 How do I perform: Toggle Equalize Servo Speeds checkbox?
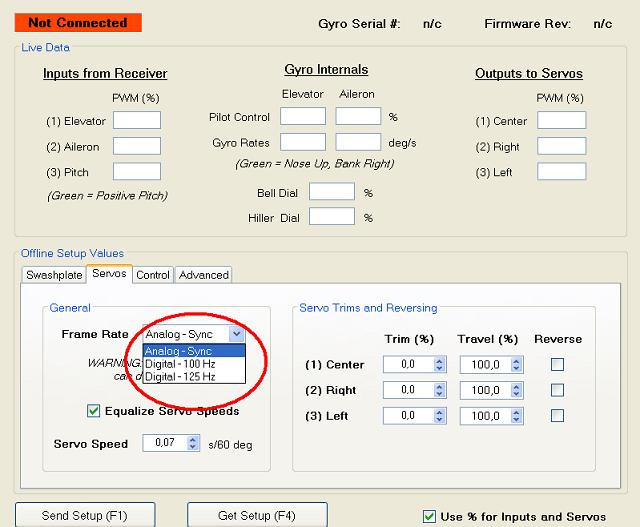coord(94,411)
